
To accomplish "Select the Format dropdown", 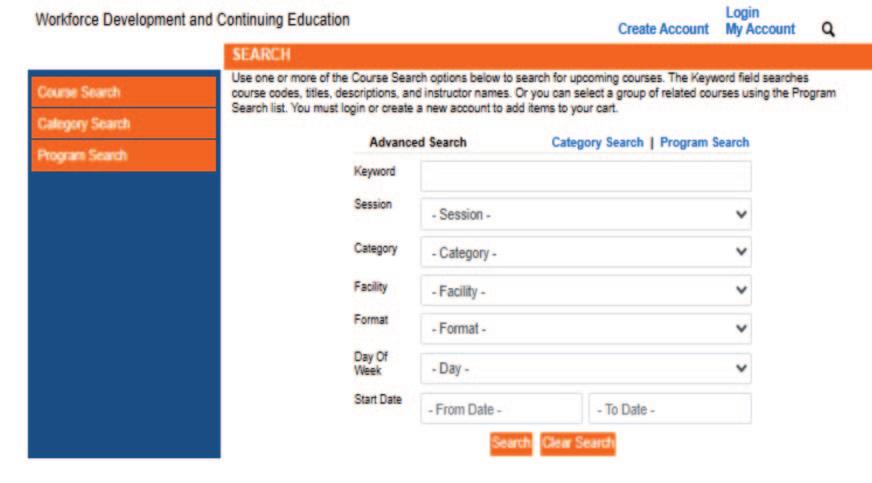I will pos(585,327).
